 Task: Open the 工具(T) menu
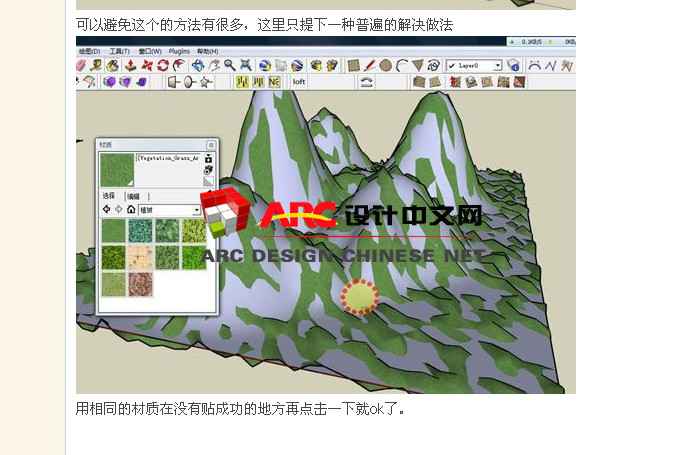tap(119, 50)
